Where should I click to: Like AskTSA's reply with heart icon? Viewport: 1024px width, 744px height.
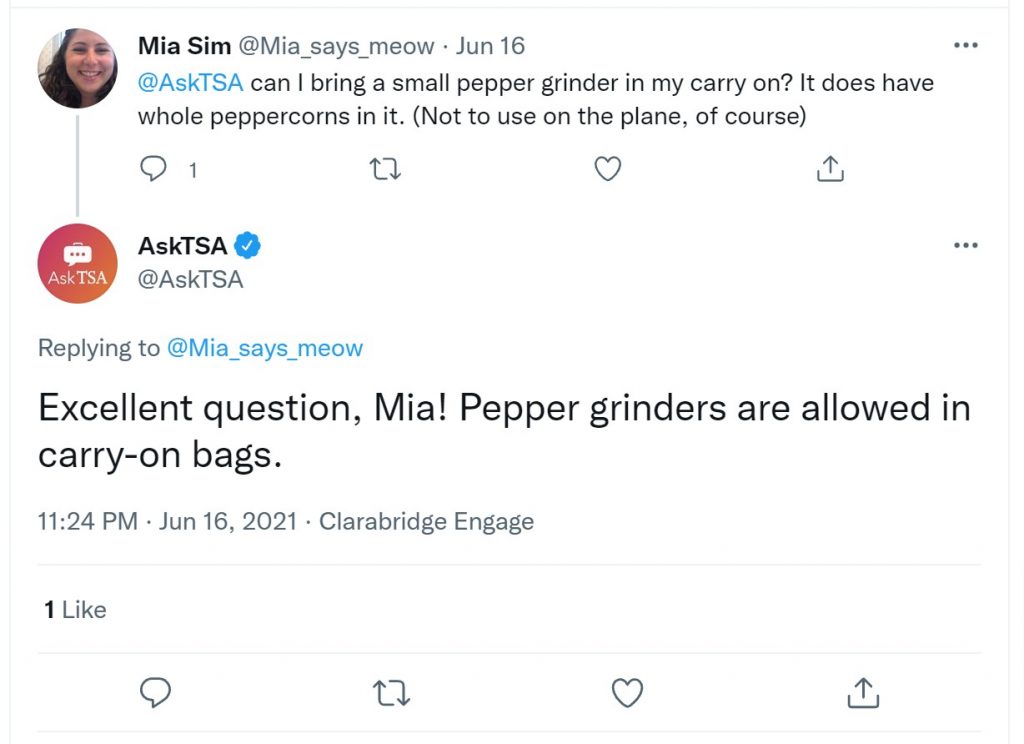(x=628, y=693)
